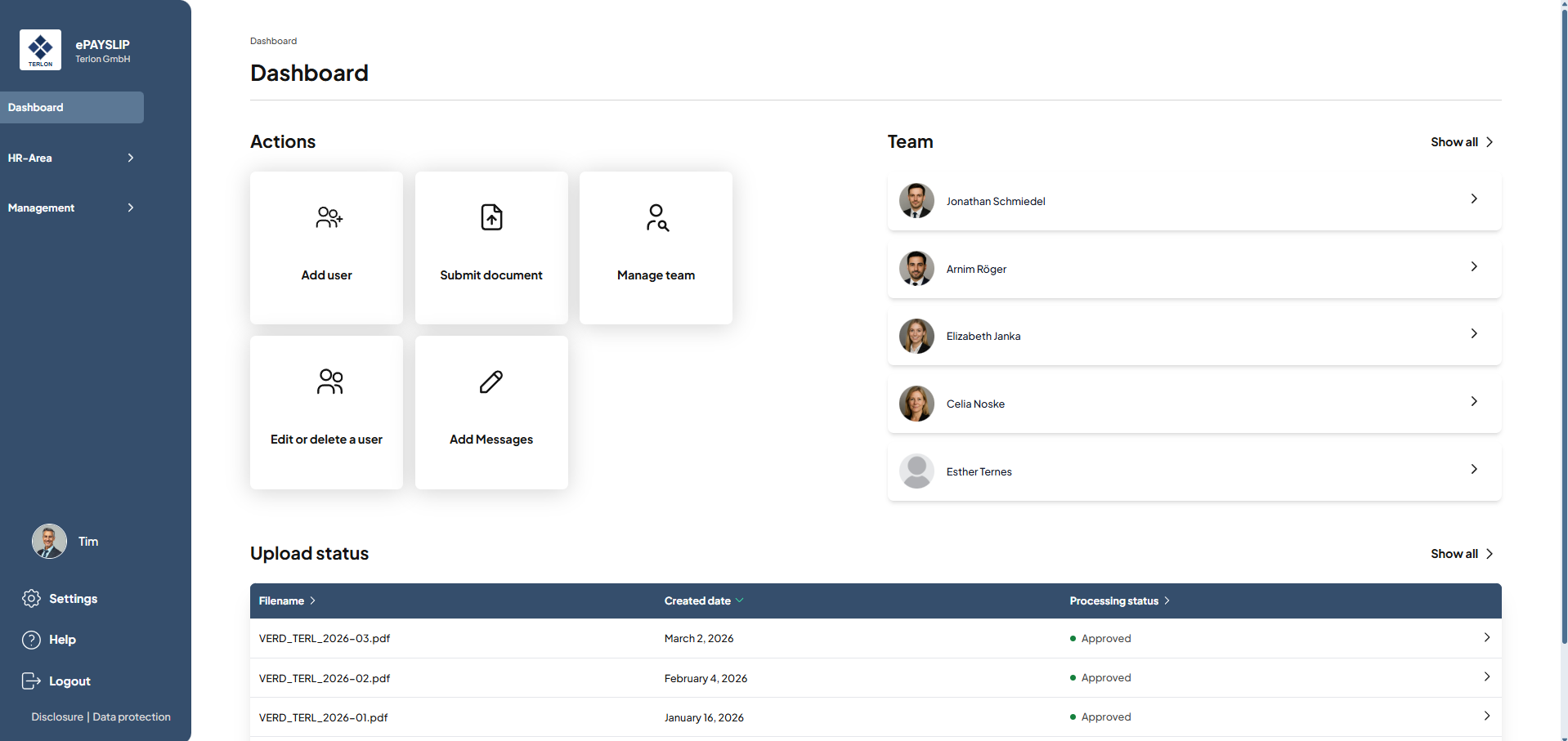Click the Add user icon
The height and width of the screenshot is (741, 1568).
(x=329, y=217)
